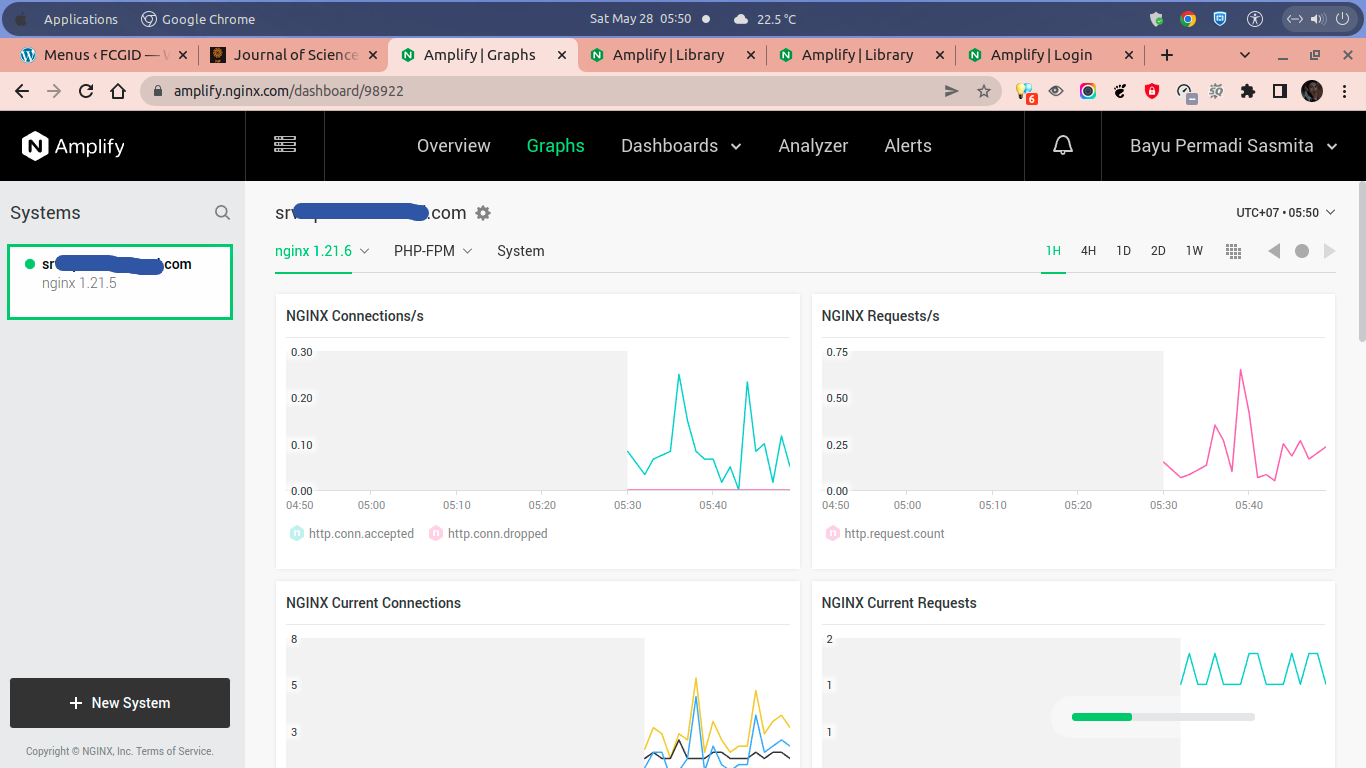Image resolution: width=1366 pixels, height=768 pixels.
Task: Click the Amplify logo
Action: [73, 146]
